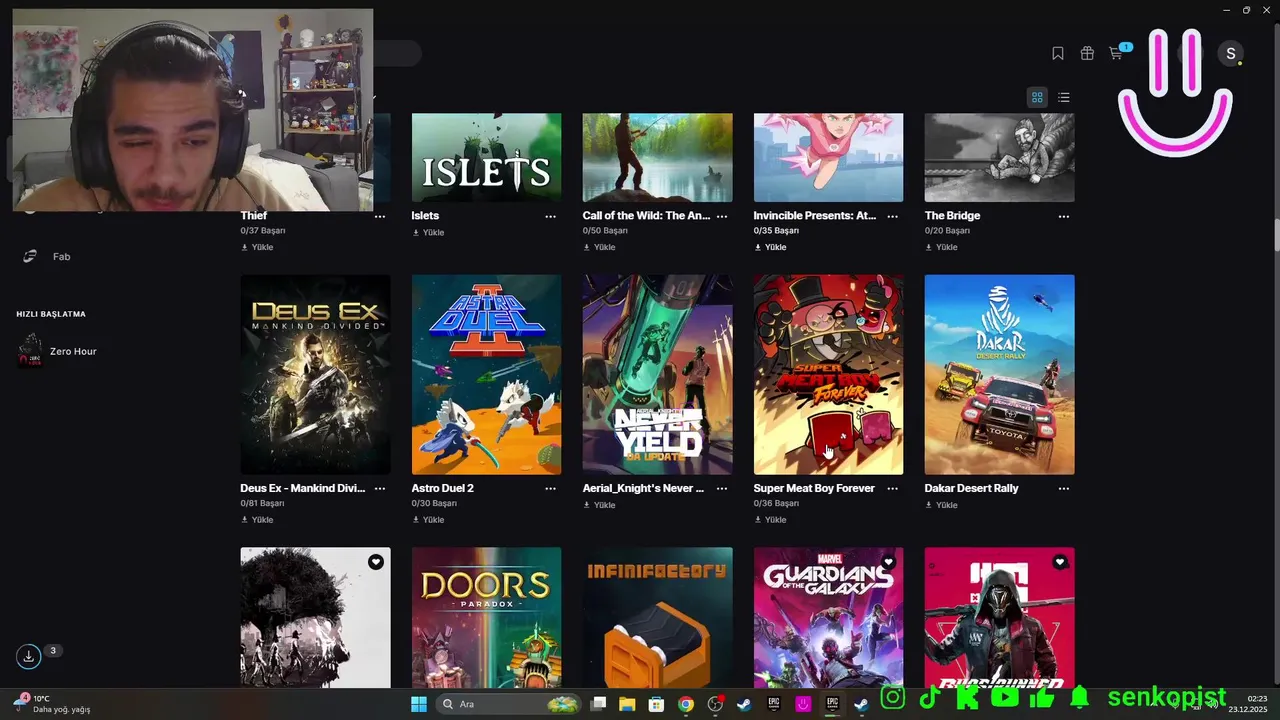Viewport: 1280px width, 720px height.
Task: Click the Dakar Desert Rally title
Action: pos(972,489)
